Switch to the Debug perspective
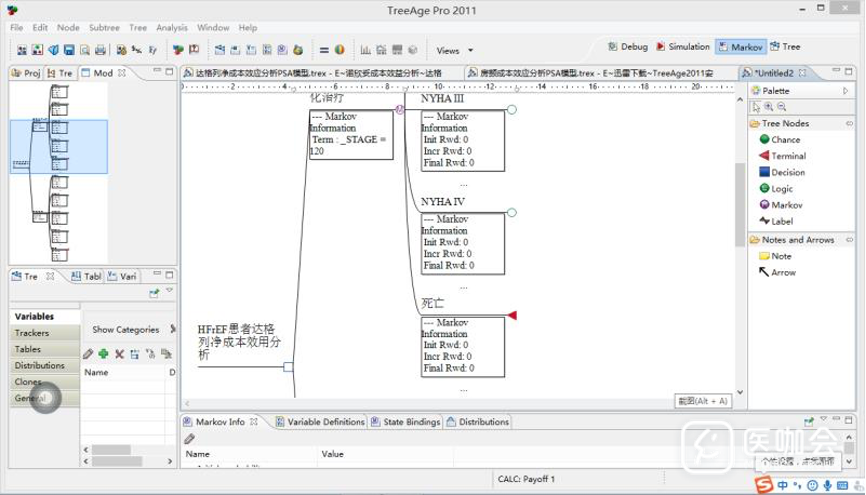The width and height of the screenshot is (866, 495). 627,47
